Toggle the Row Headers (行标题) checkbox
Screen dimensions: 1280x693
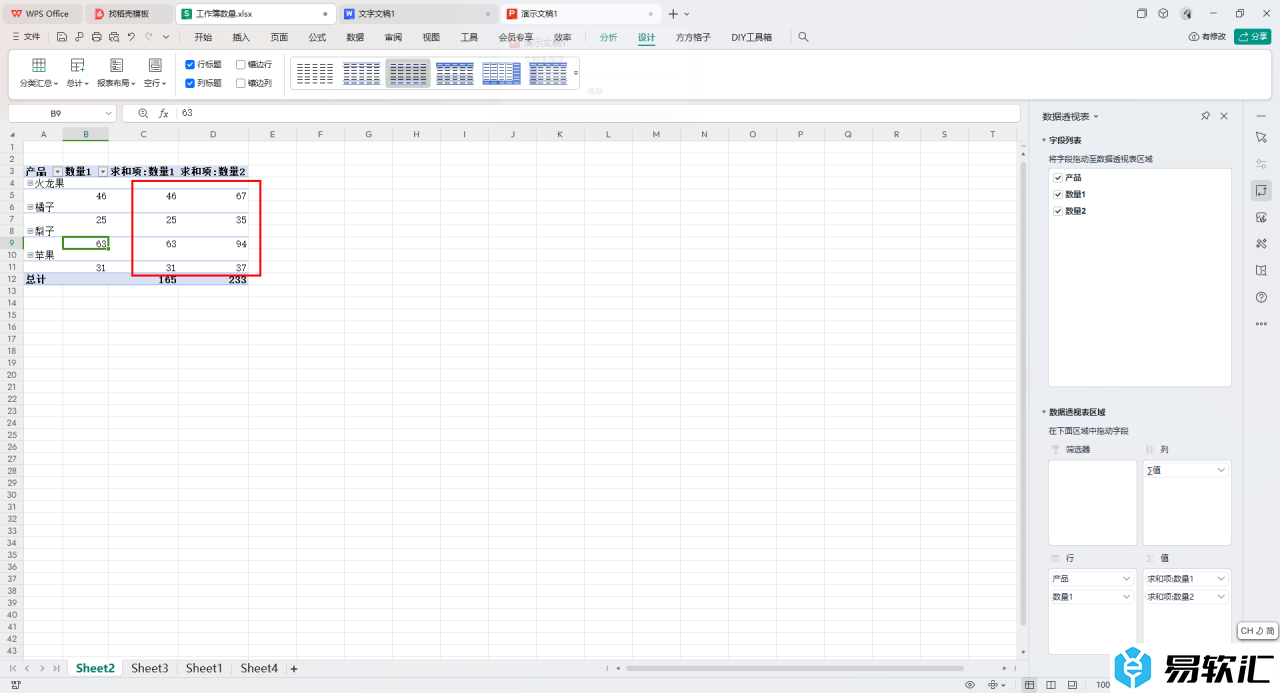(x=190, y=64)
